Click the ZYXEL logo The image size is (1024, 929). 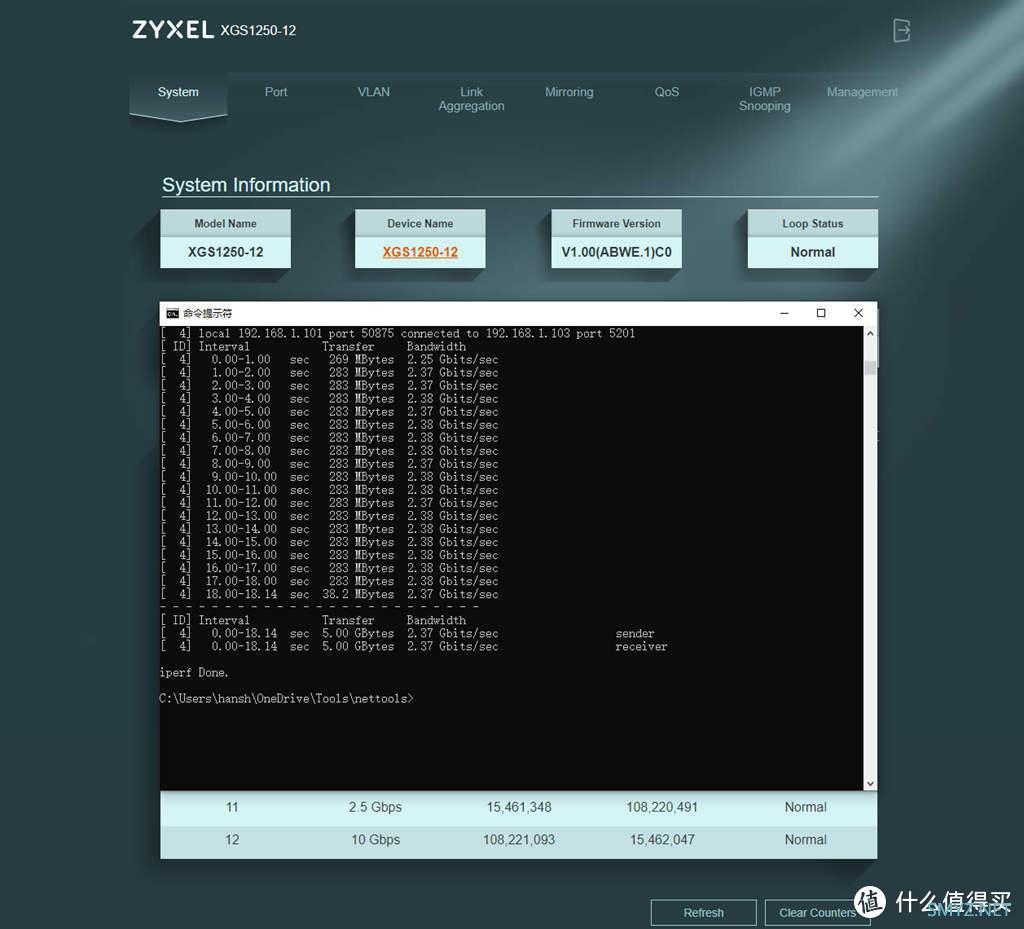[172, 29]
